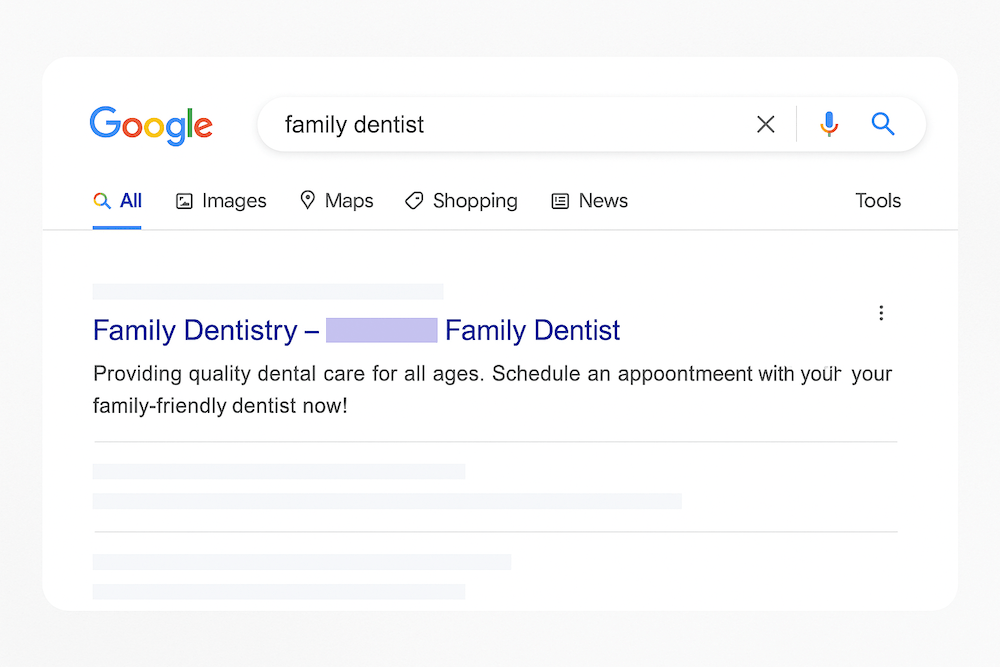Click the News icon
Viewport: 1000px width, 667px height.
559,201
